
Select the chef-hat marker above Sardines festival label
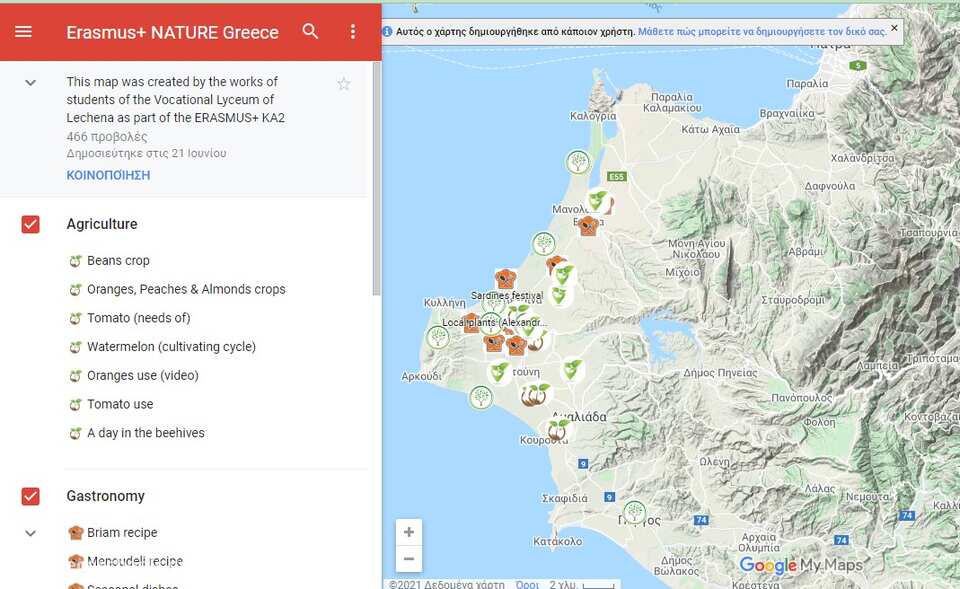[506, 279]
